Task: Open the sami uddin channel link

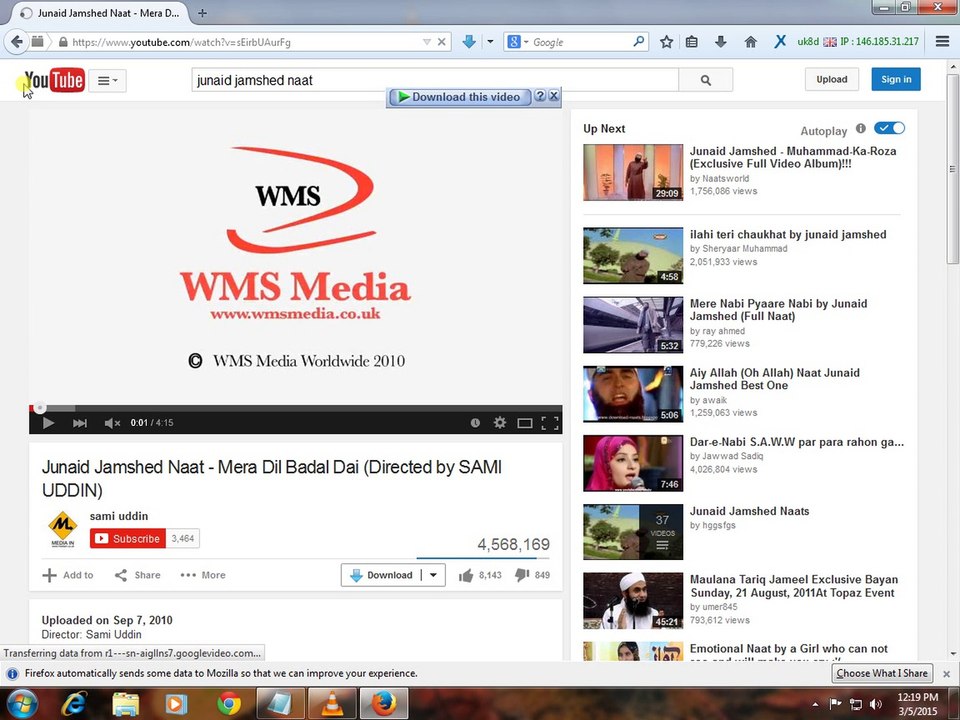Action: (119, 516)
